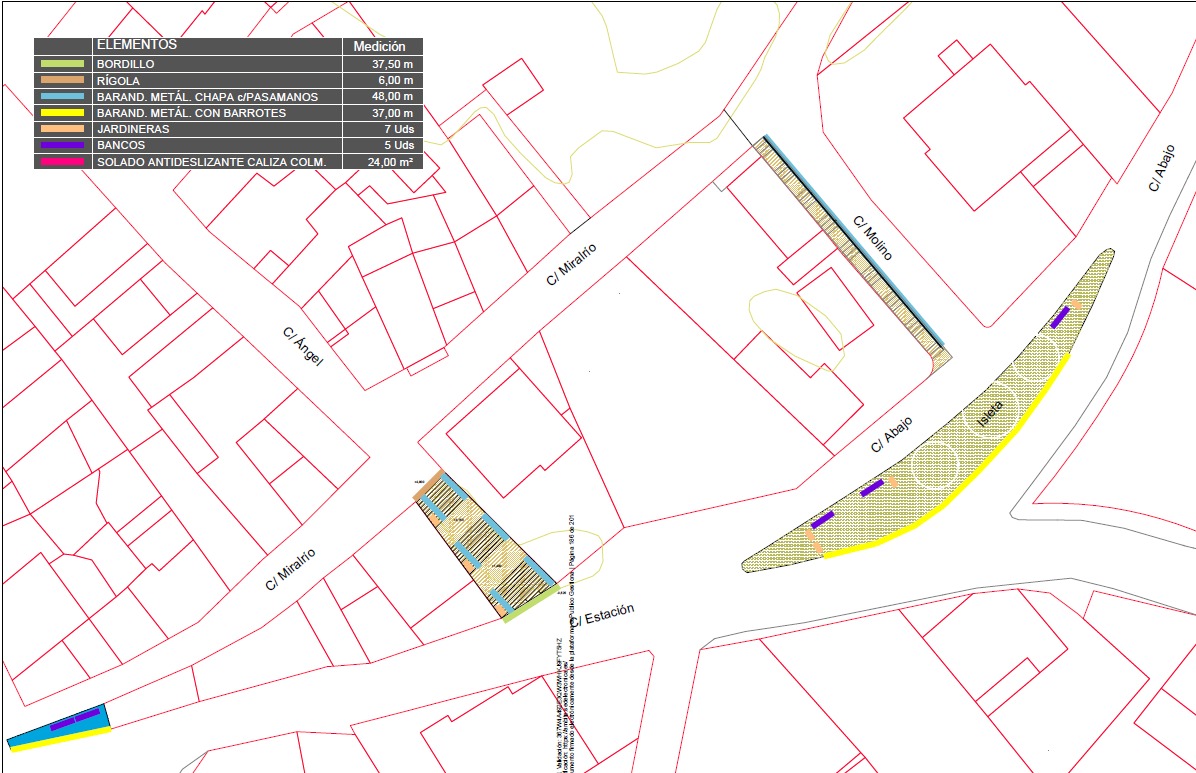This screenshot has height=773, width=1196.
Task: Click the green bordillo line by C/ Estación
Action: point(532,604)
